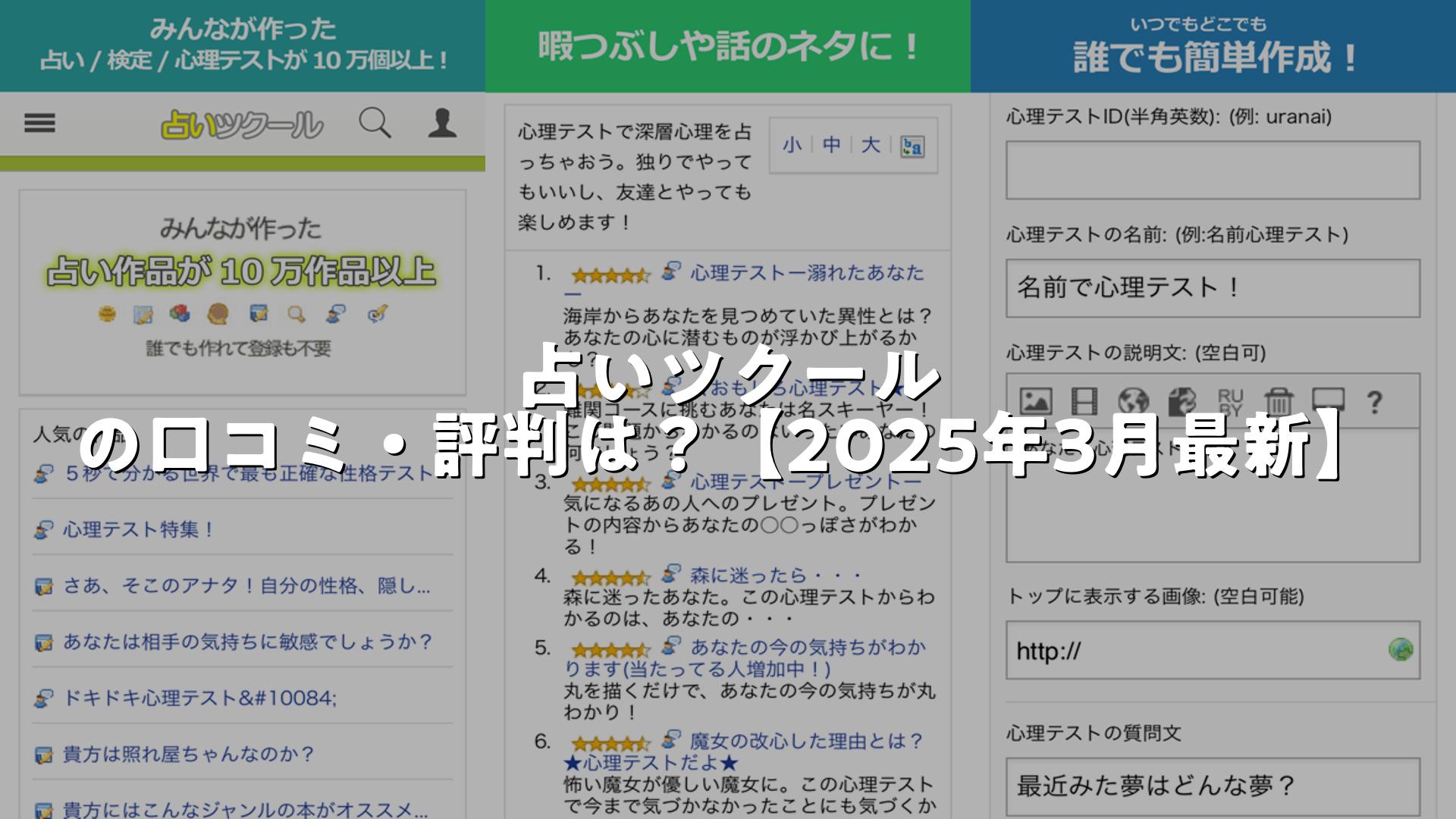This screenshot has width=1456, height=819.
Task: Click the magnifier category icon under banner
Action: [297, 314]
